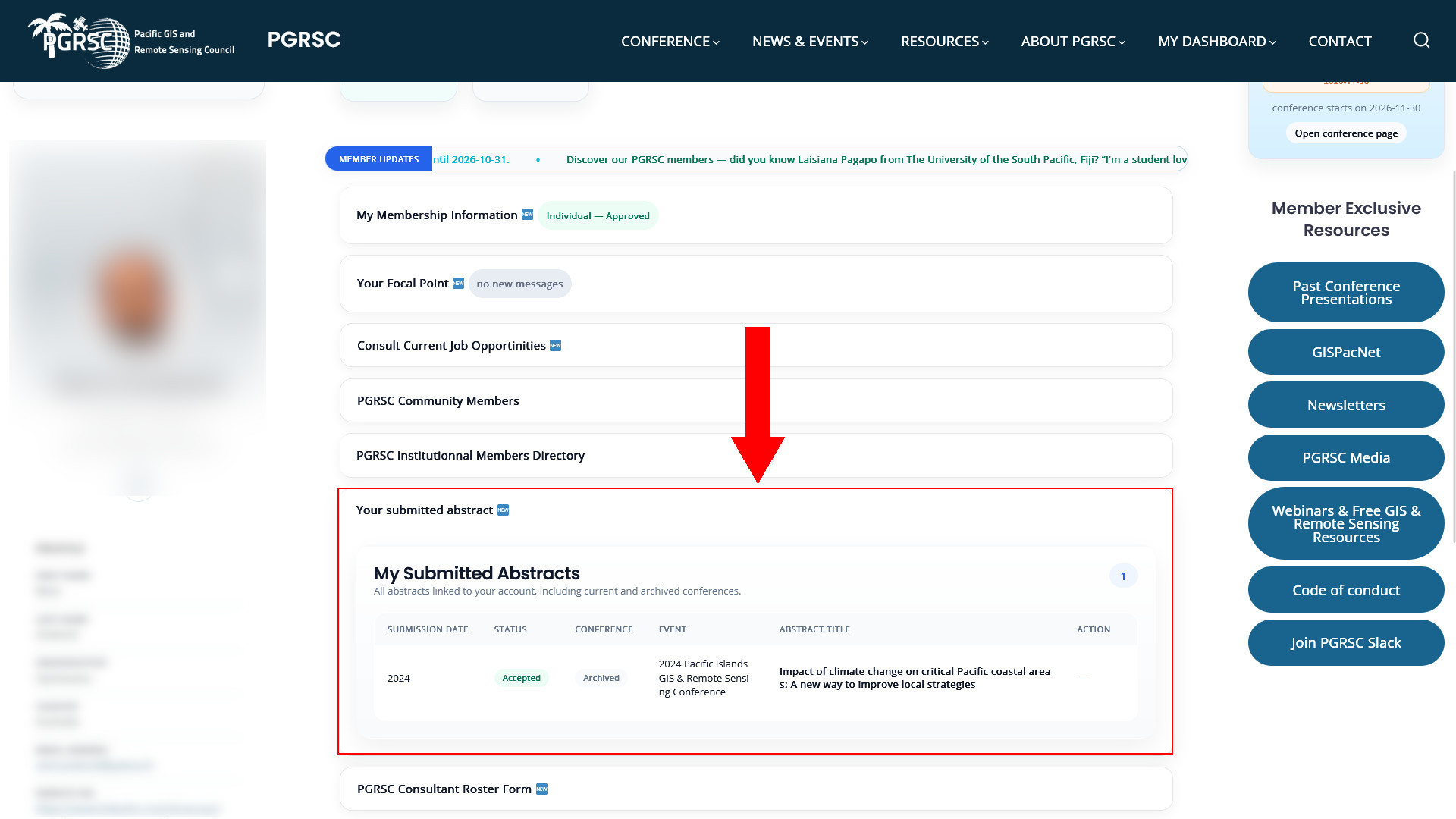
Task: Click the 2024 Pacific Islands GIS event cell
Action: pyautogui.click(x=704, y=678)
